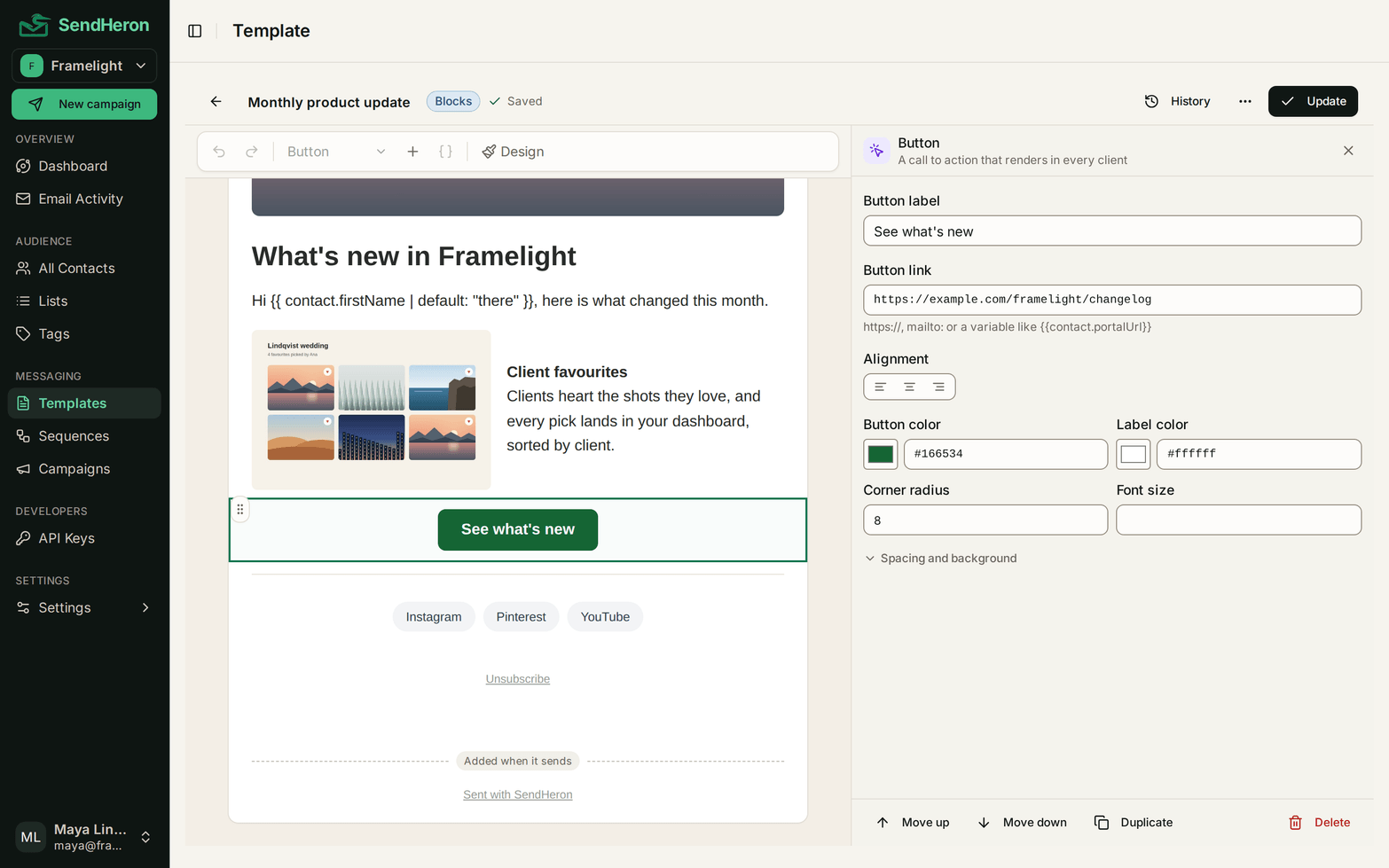The height and width of the screenshot is (868, 1389).
Task: Move the block down
Action: pyautogui.click(x=1022, y=823)
